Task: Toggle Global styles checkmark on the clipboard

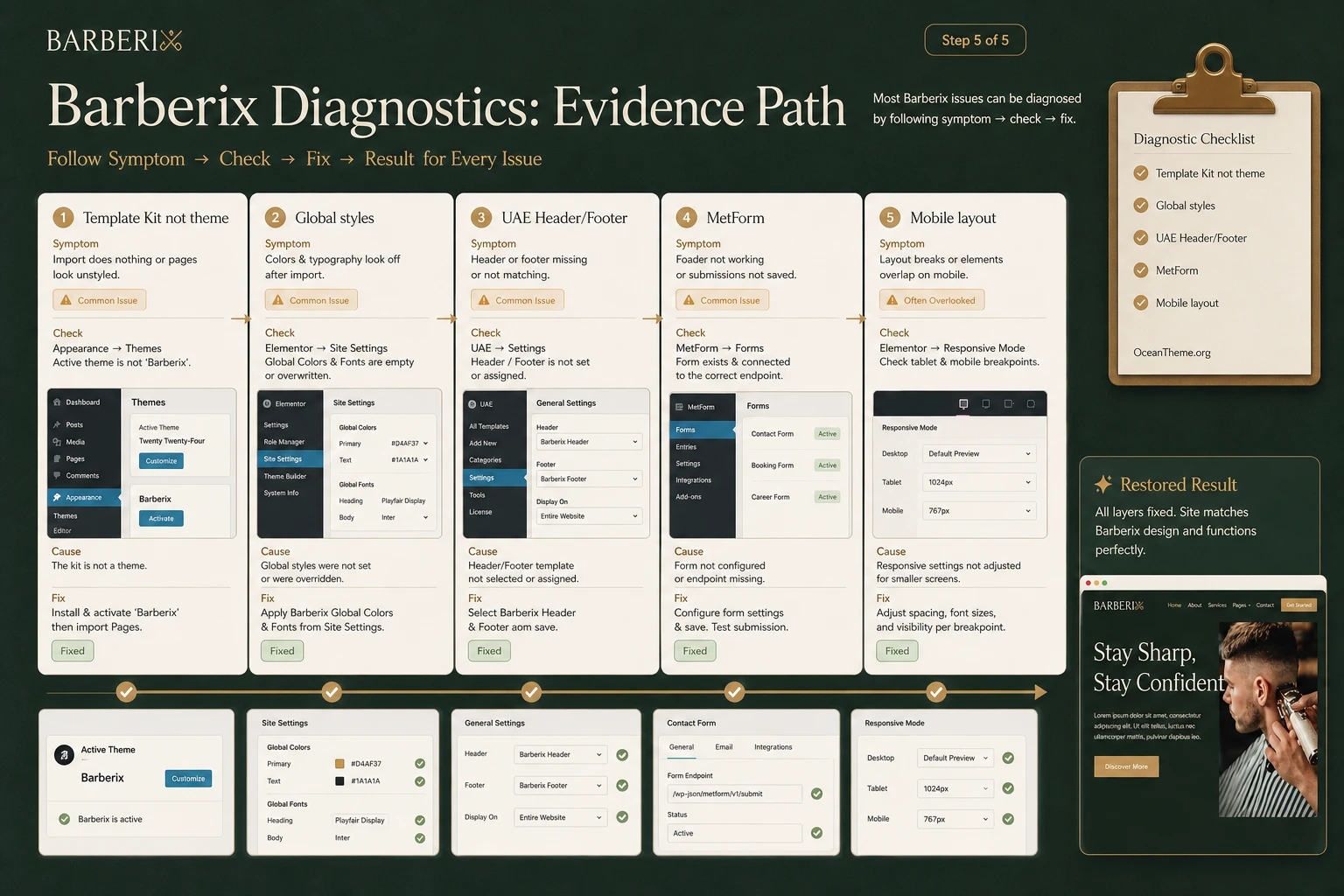Action: (x=1141, y=206)
